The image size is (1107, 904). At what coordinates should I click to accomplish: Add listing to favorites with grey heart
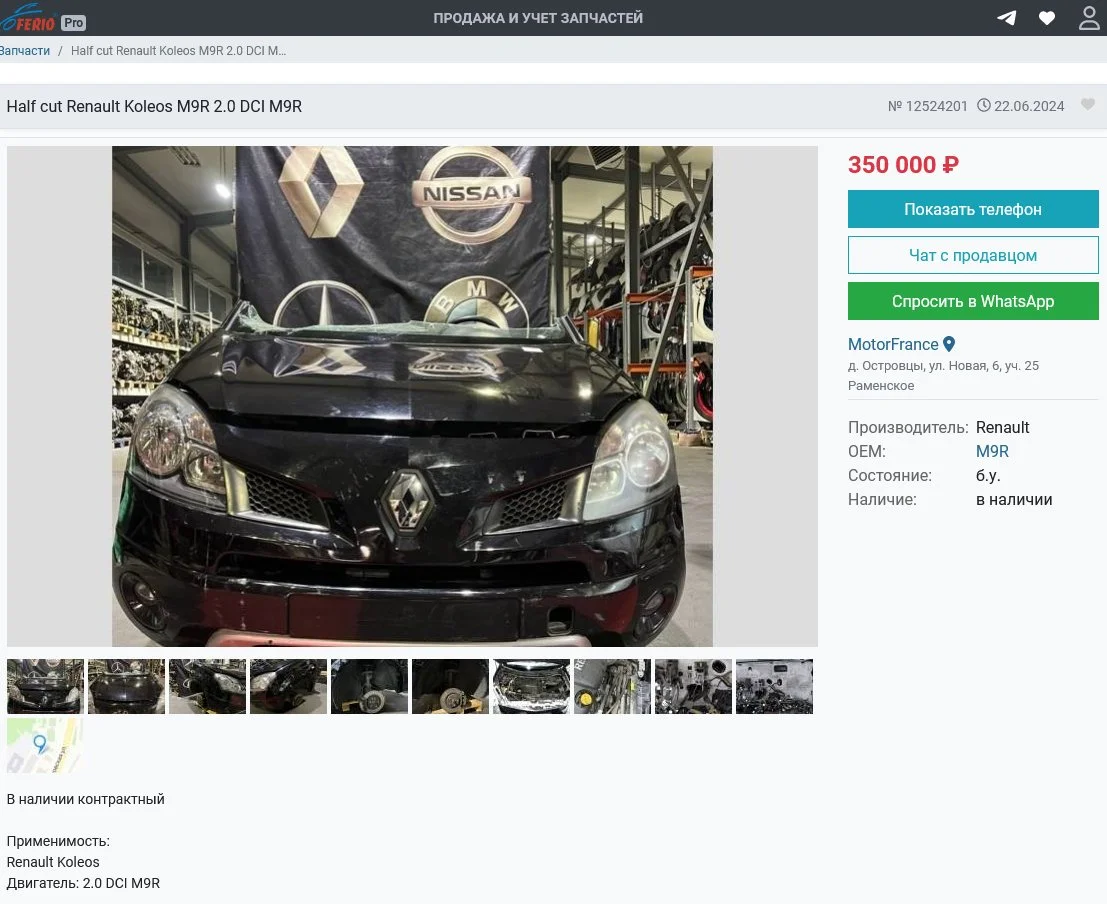click(1088, 105)
